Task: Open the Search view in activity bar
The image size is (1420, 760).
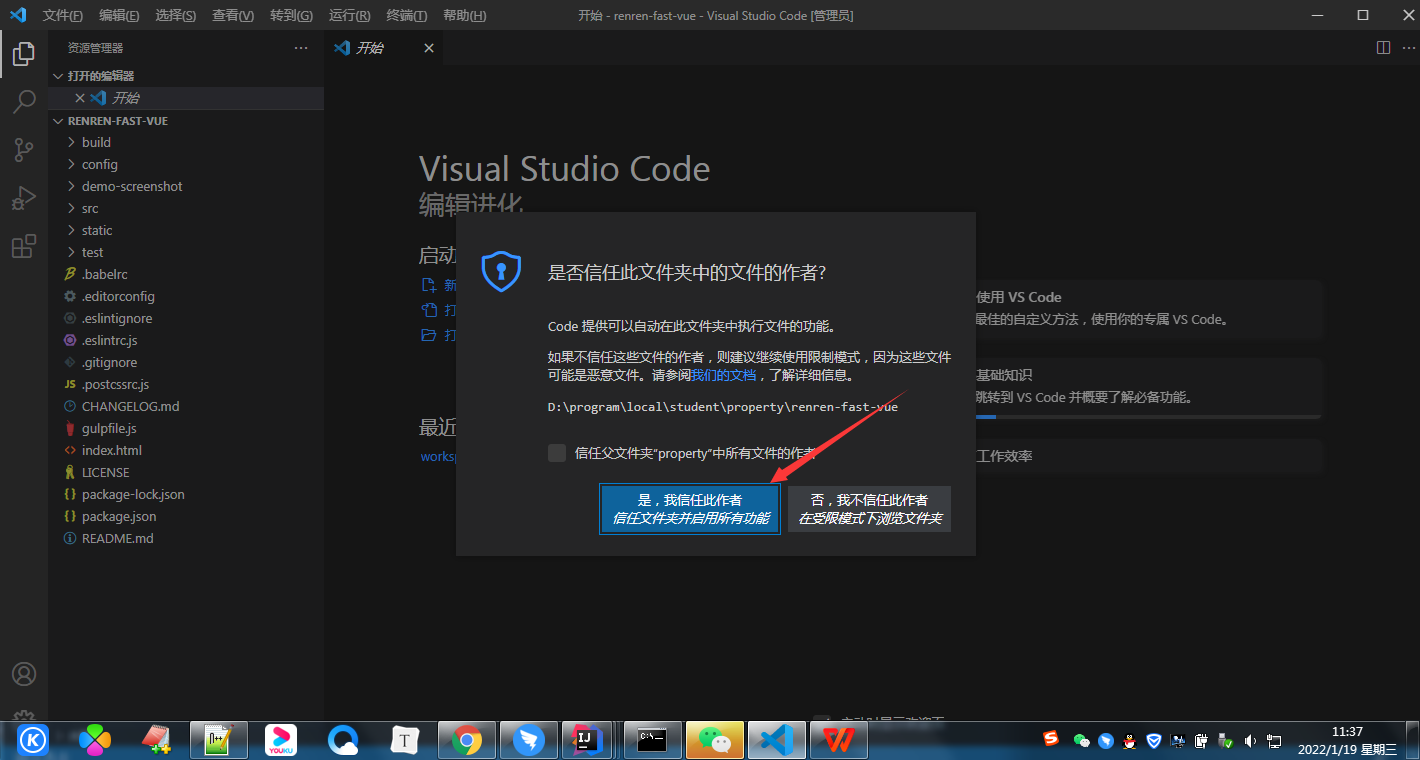Action: [24, 101]
